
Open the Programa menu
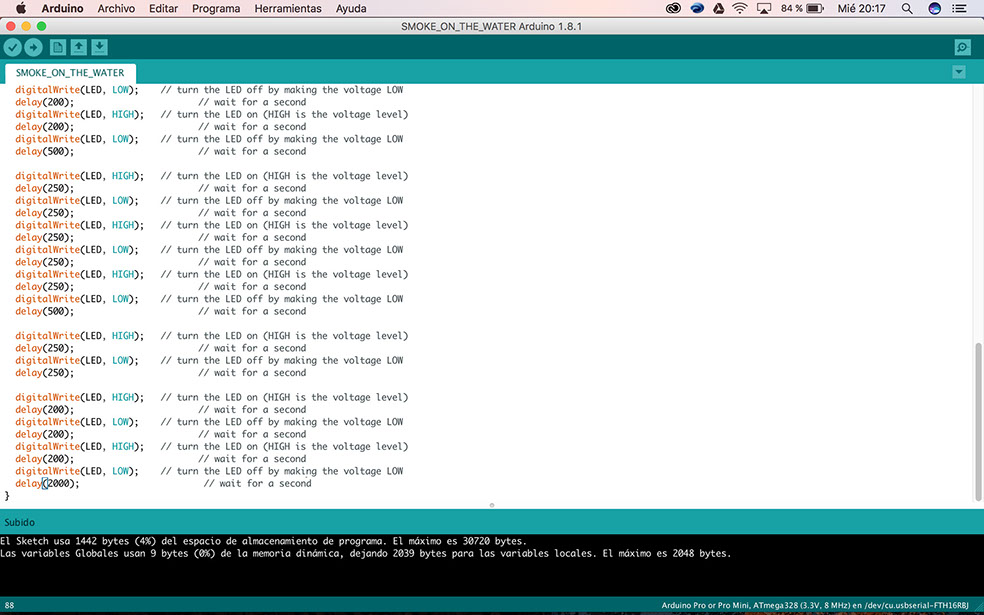[x=216, y=9]
